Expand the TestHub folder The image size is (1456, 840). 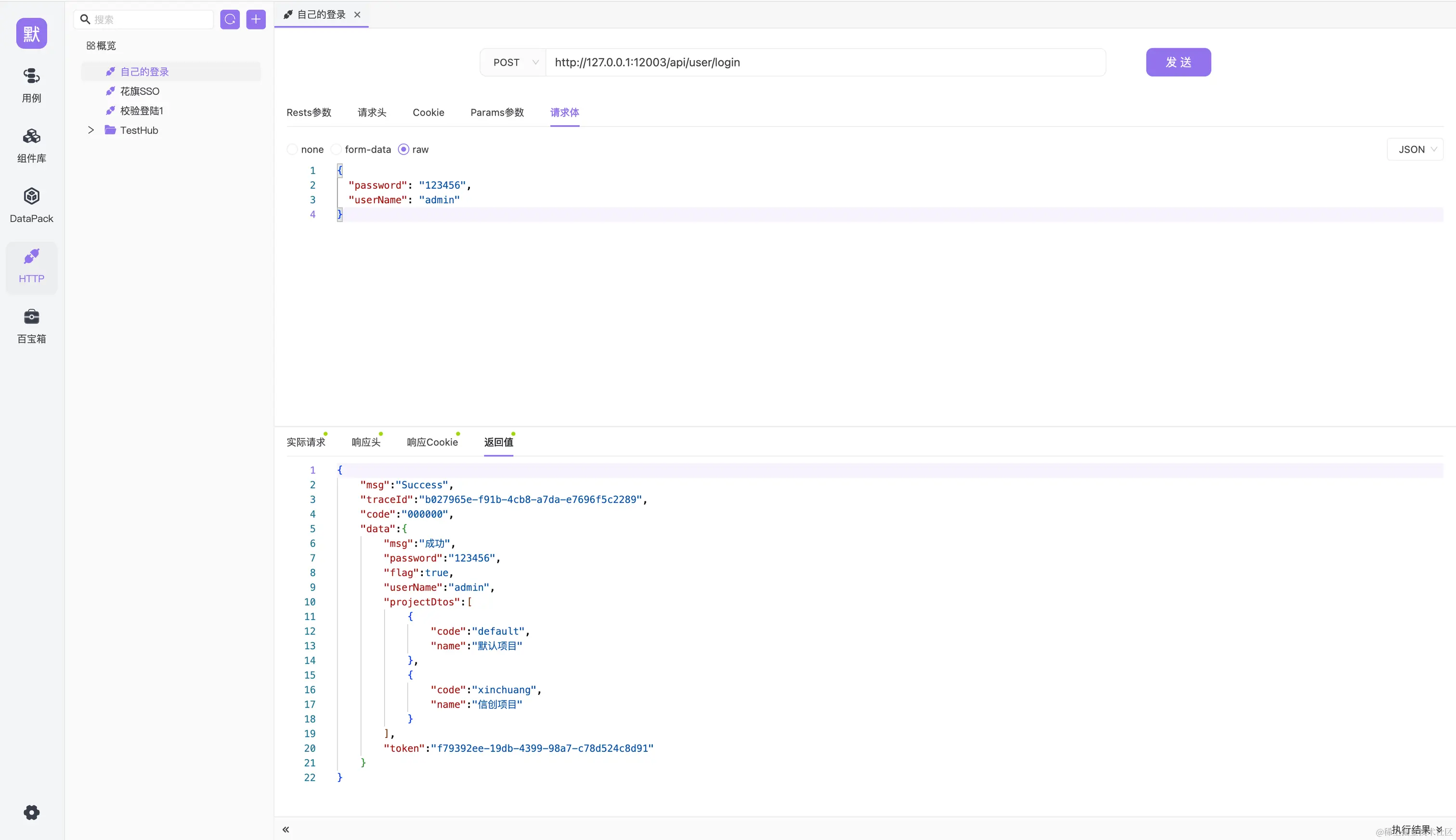(x=91, y=131)
